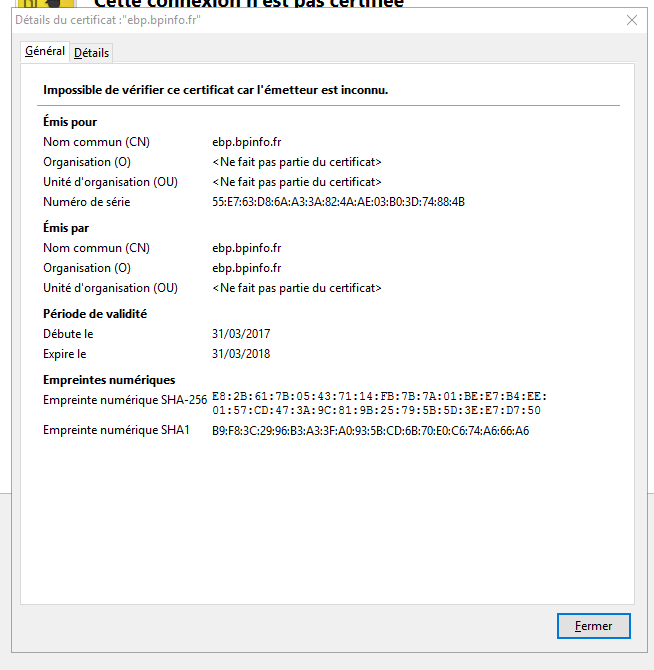This screenshot has height=670, width=654.
Task: Click ebp.bpinfo.fr Organisation value under Émis par
Action: (x=246, y=268)
